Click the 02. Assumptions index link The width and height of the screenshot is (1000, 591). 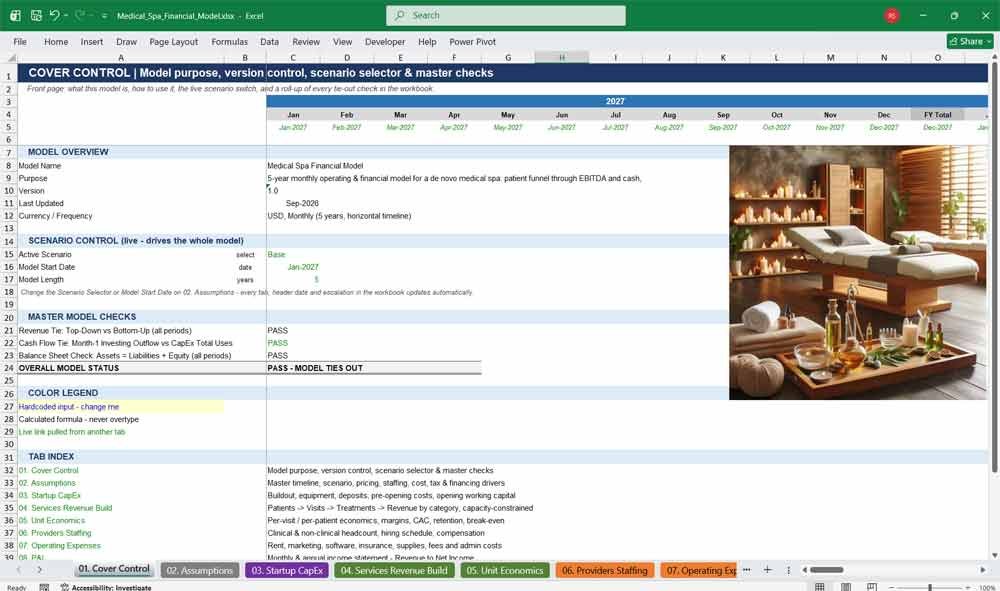click(47, 483)
